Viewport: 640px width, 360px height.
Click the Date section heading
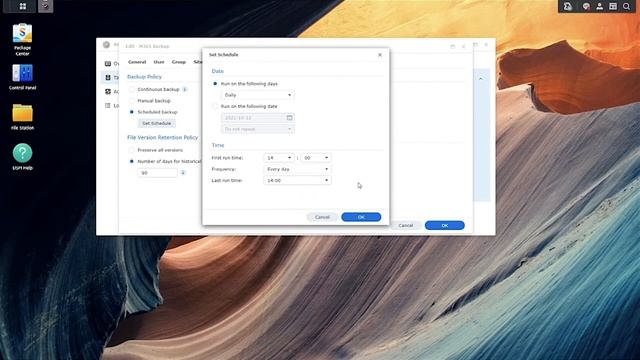point(218,71)
